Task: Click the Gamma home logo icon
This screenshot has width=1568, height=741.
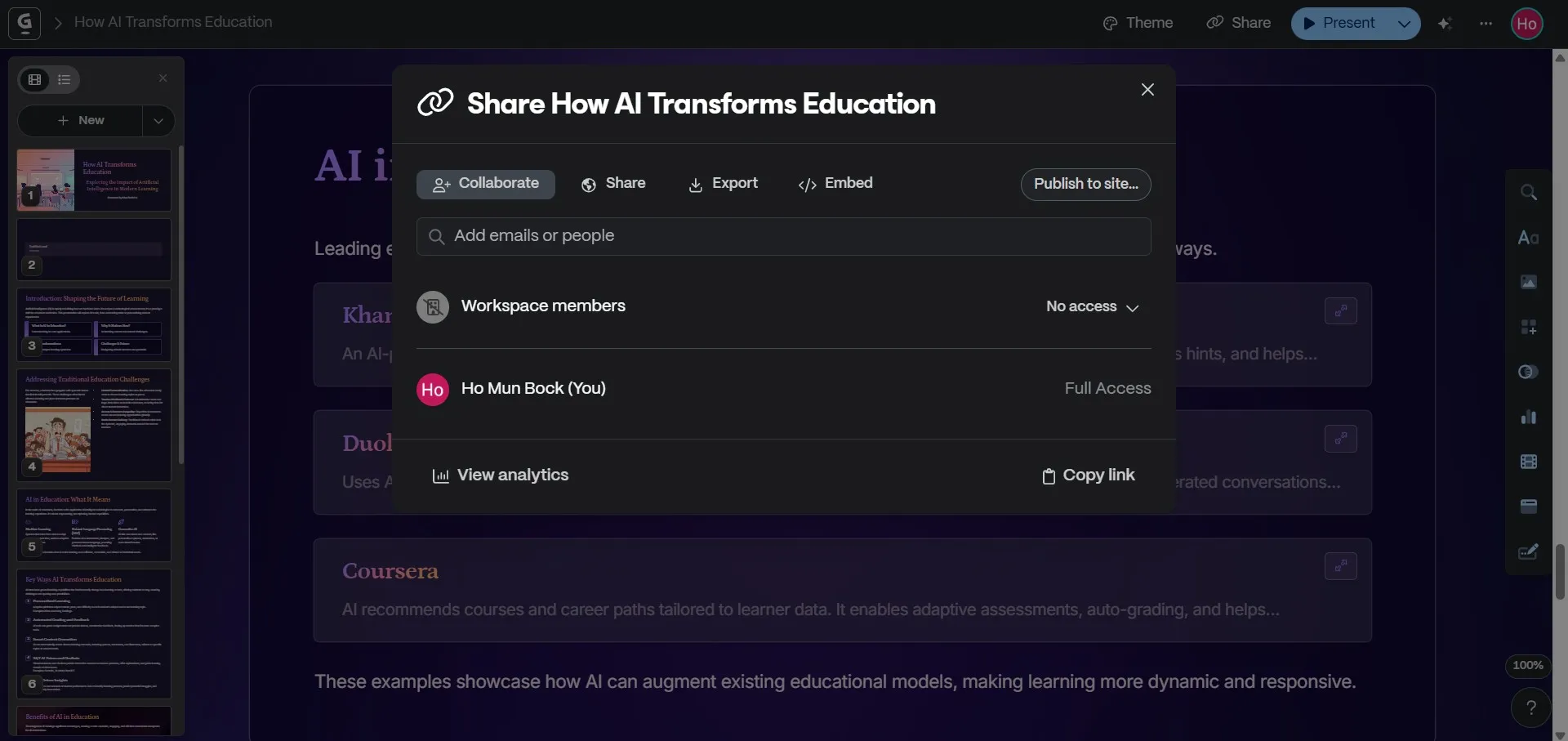Action: (x=24, y=23)
